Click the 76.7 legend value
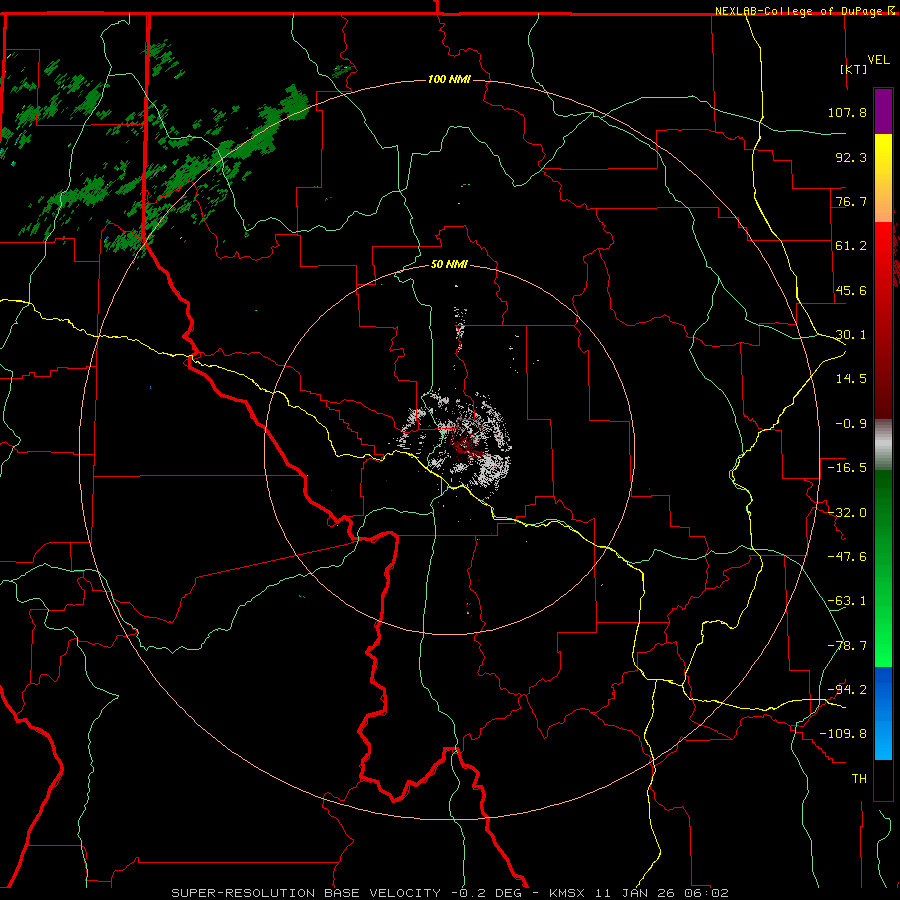The image size is (900, 900). pos(851,201)
